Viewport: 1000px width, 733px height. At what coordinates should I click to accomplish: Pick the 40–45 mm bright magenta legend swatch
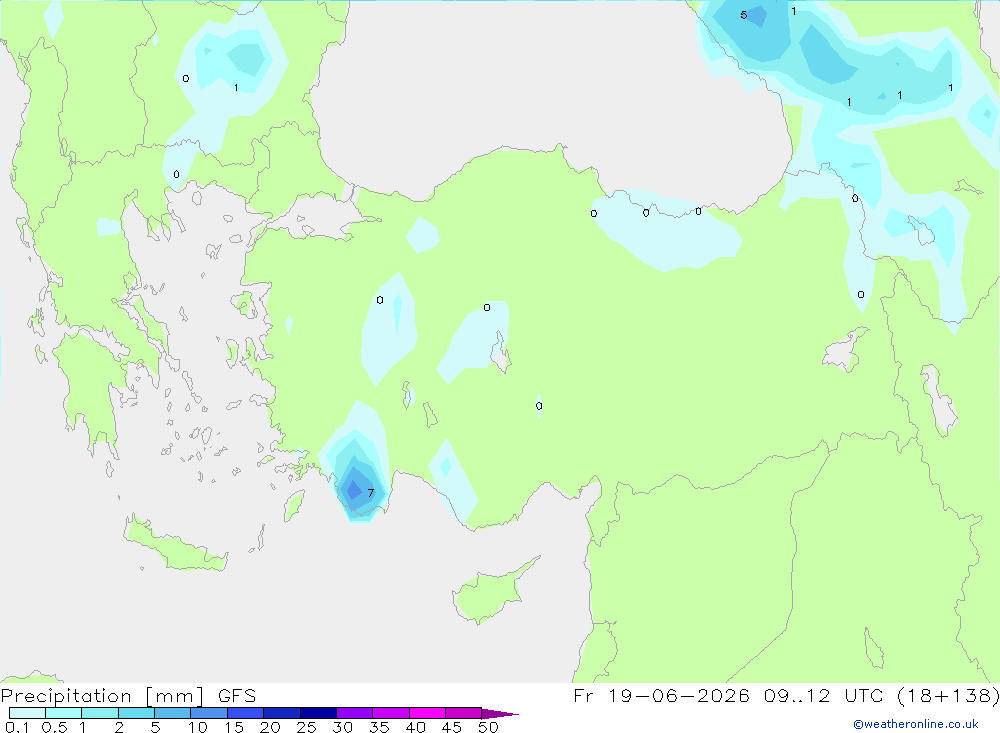click(x=427, y=713)
